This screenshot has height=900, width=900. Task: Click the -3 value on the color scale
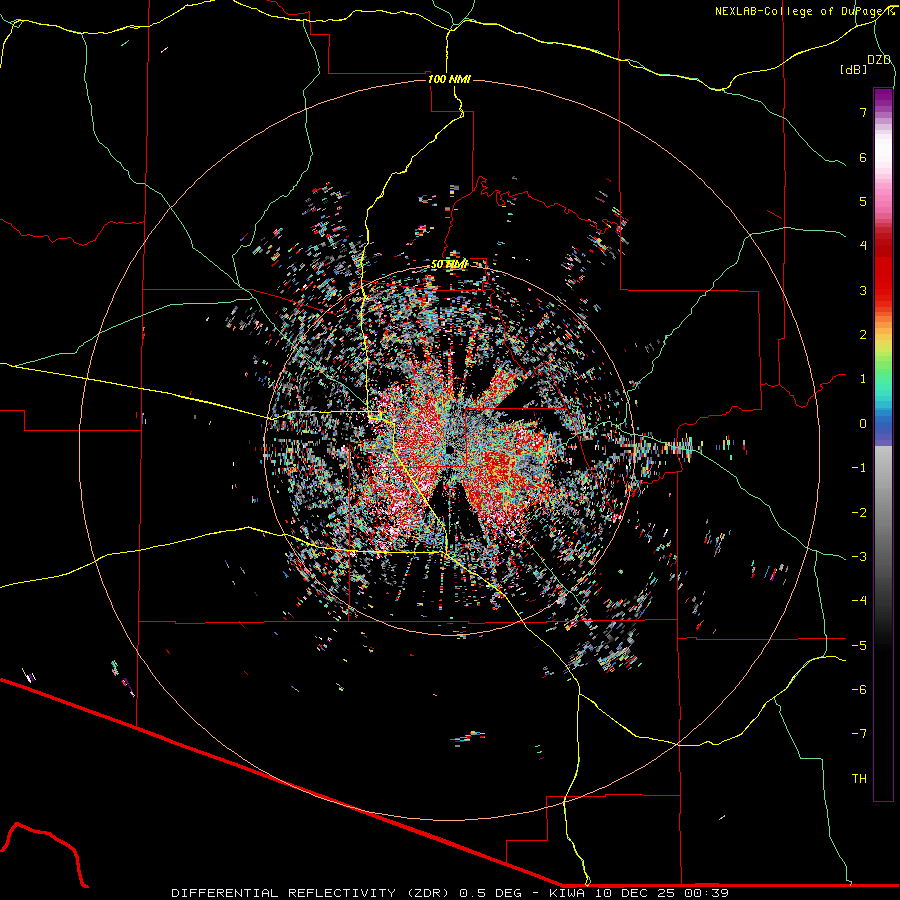[859, 557]
